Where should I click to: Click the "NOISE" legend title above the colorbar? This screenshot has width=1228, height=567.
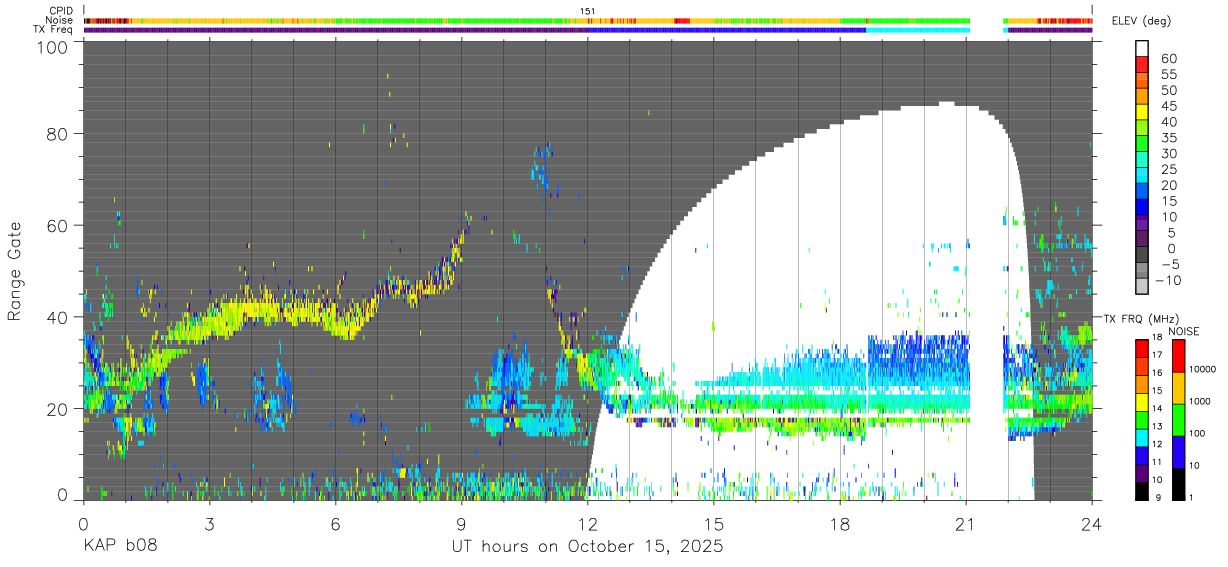(x=1183, y=330)
